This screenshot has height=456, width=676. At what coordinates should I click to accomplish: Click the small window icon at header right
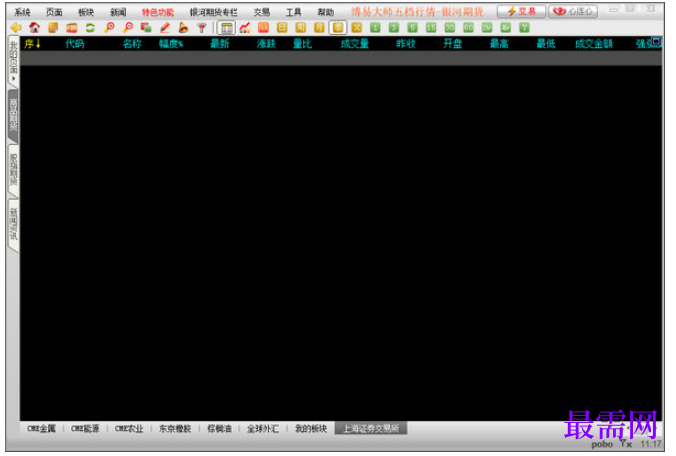point(656,41)
